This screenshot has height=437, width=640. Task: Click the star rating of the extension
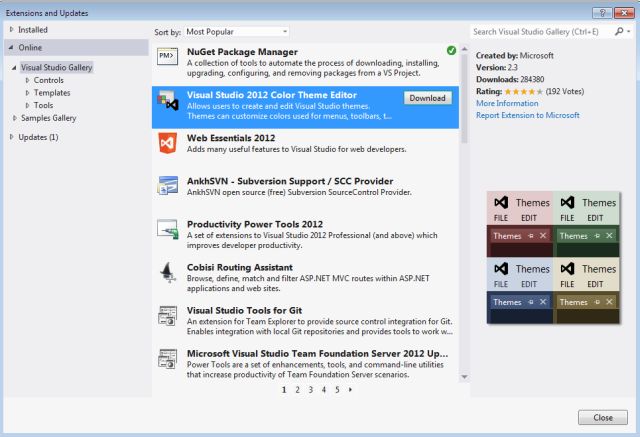coord(523,91)
